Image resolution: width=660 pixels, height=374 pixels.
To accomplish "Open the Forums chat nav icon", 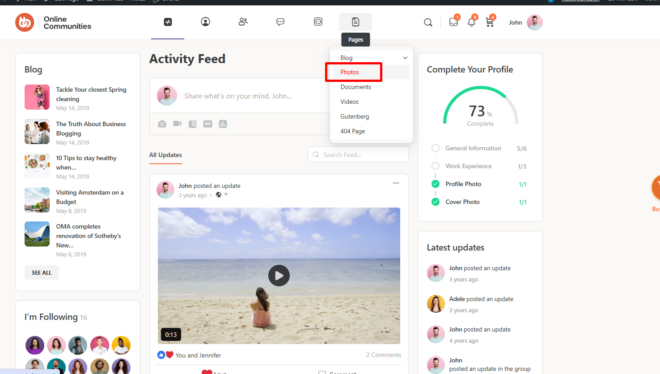I will tap(280, 22).
